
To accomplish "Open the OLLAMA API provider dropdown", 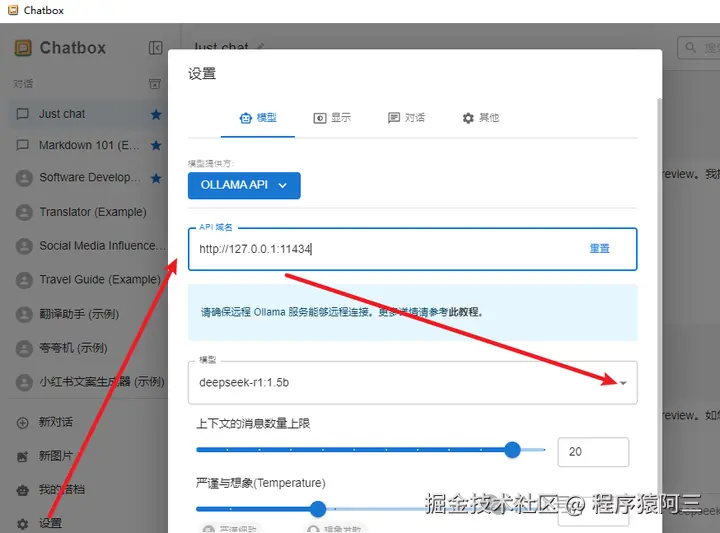I will point(244,185).
